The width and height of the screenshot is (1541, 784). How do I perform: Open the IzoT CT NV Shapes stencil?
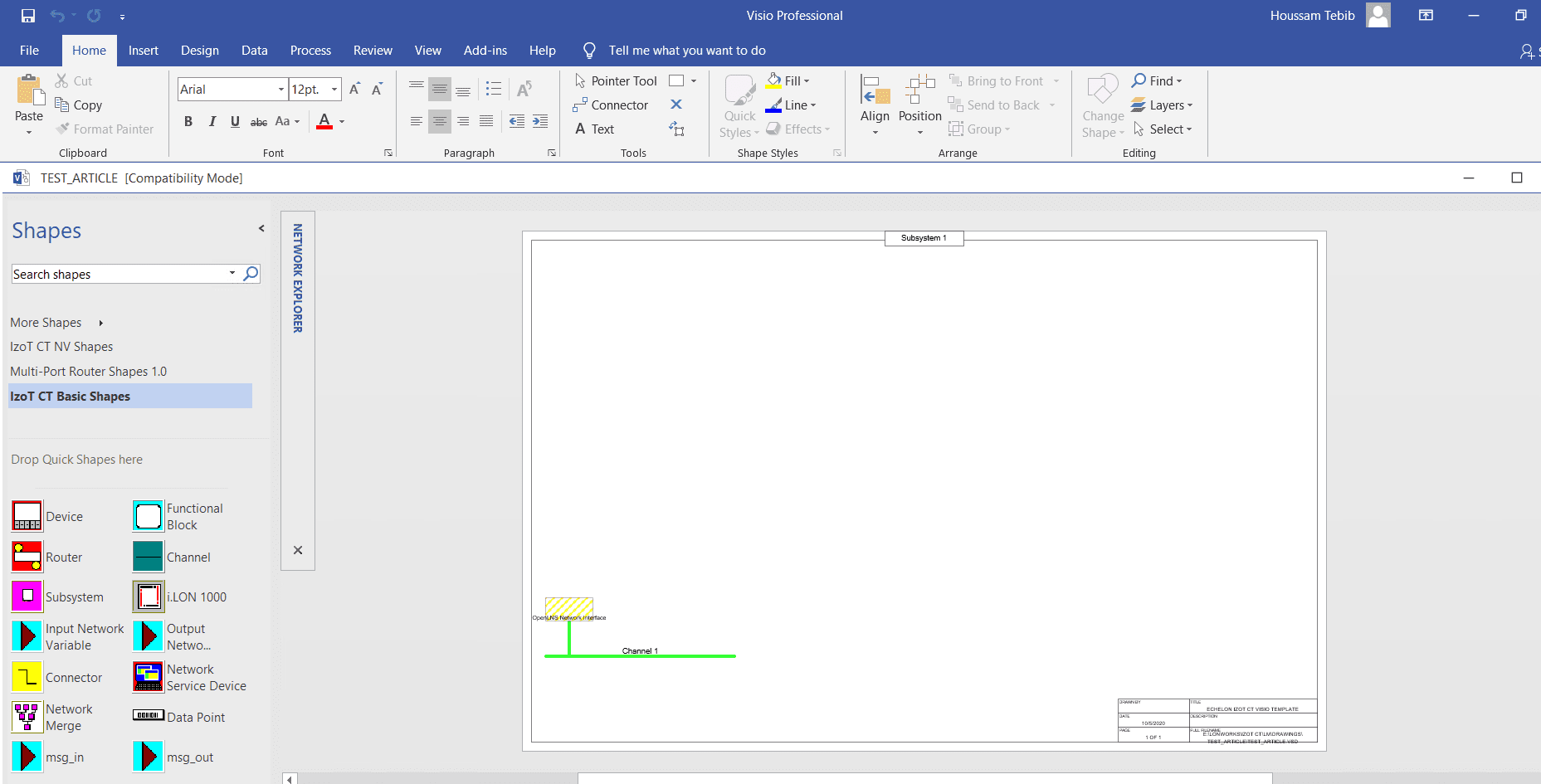61,347
